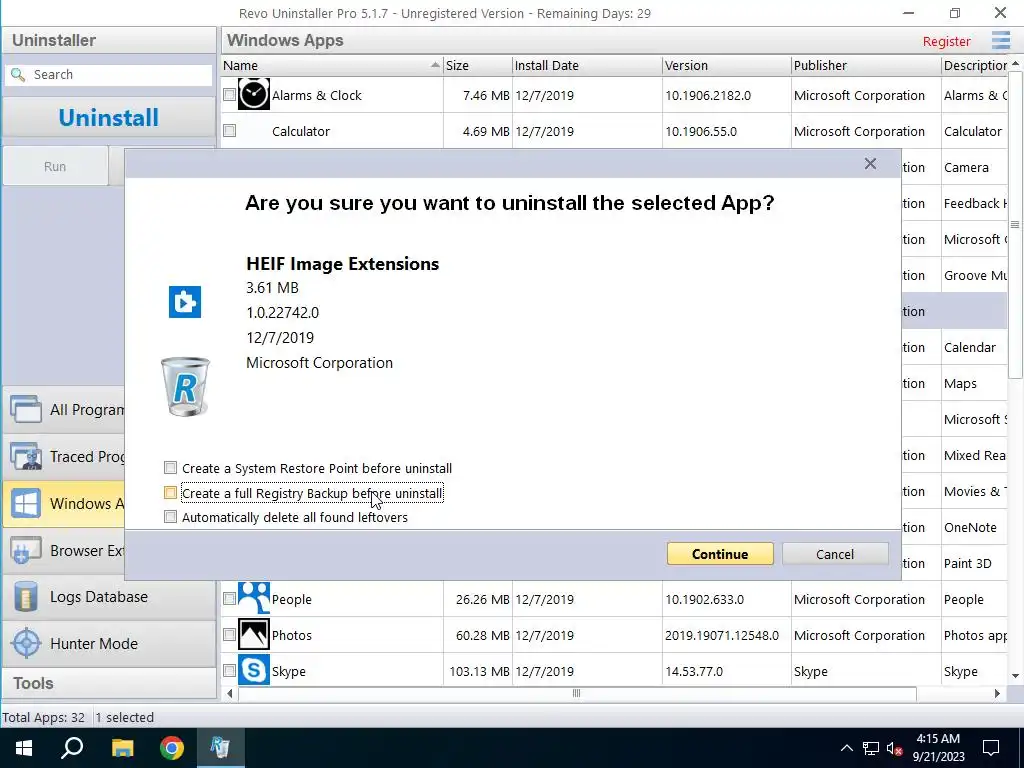Screen dimensions: 1024x768
Task: Open the Windows notification center
Action: (x=991, y=748)
